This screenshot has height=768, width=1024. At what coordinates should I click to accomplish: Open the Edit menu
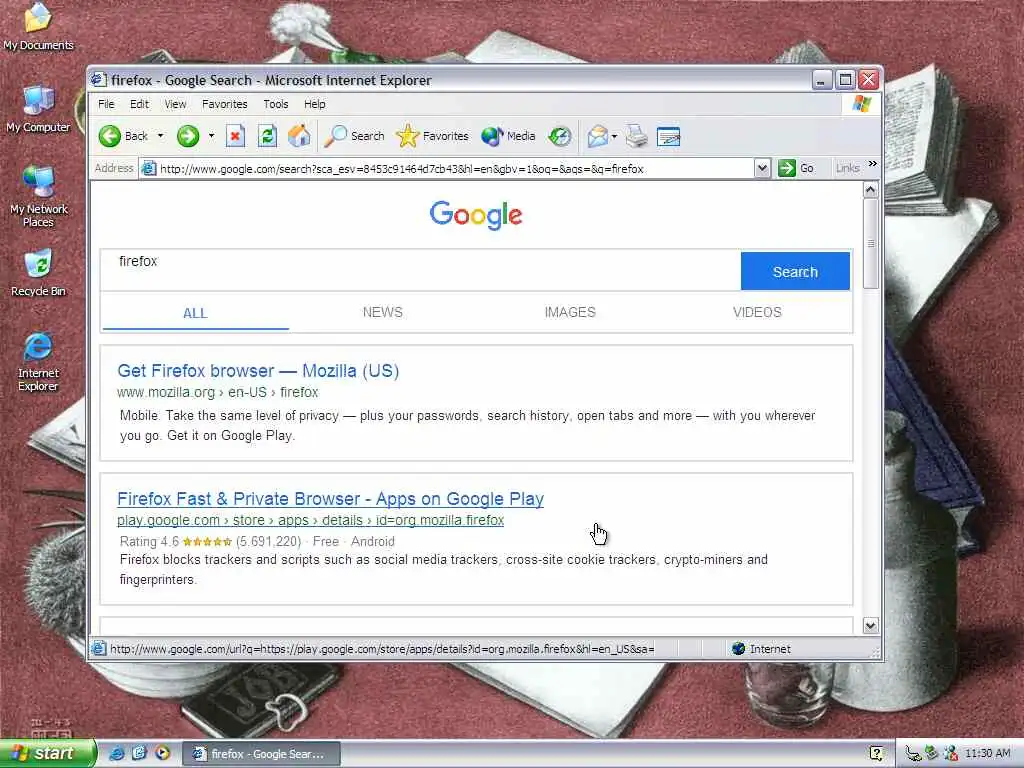click(x=139, y=104)
